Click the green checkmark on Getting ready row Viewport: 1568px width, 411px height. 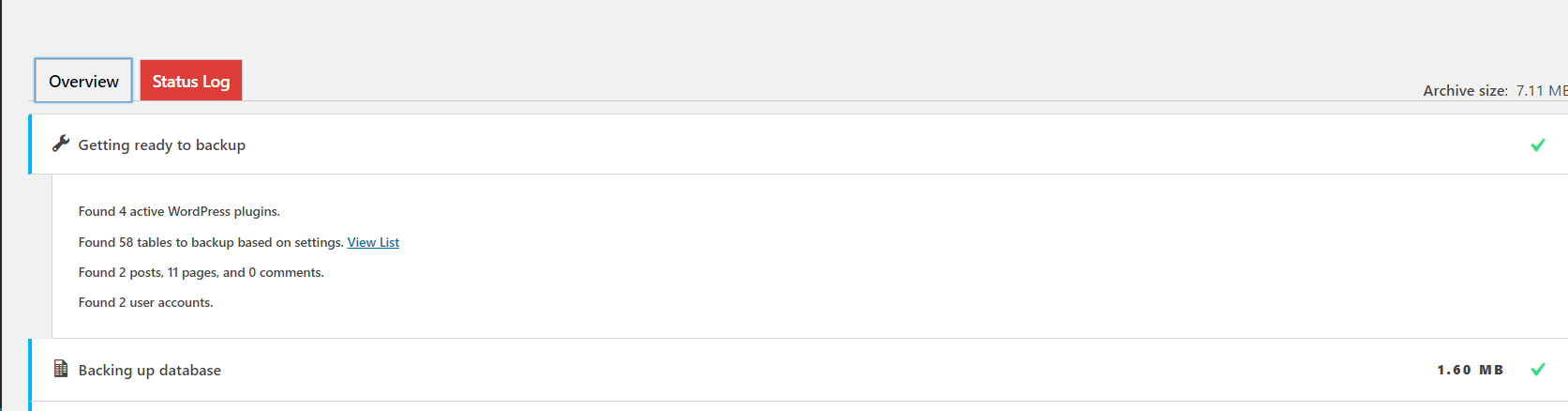pos(1537,145)
